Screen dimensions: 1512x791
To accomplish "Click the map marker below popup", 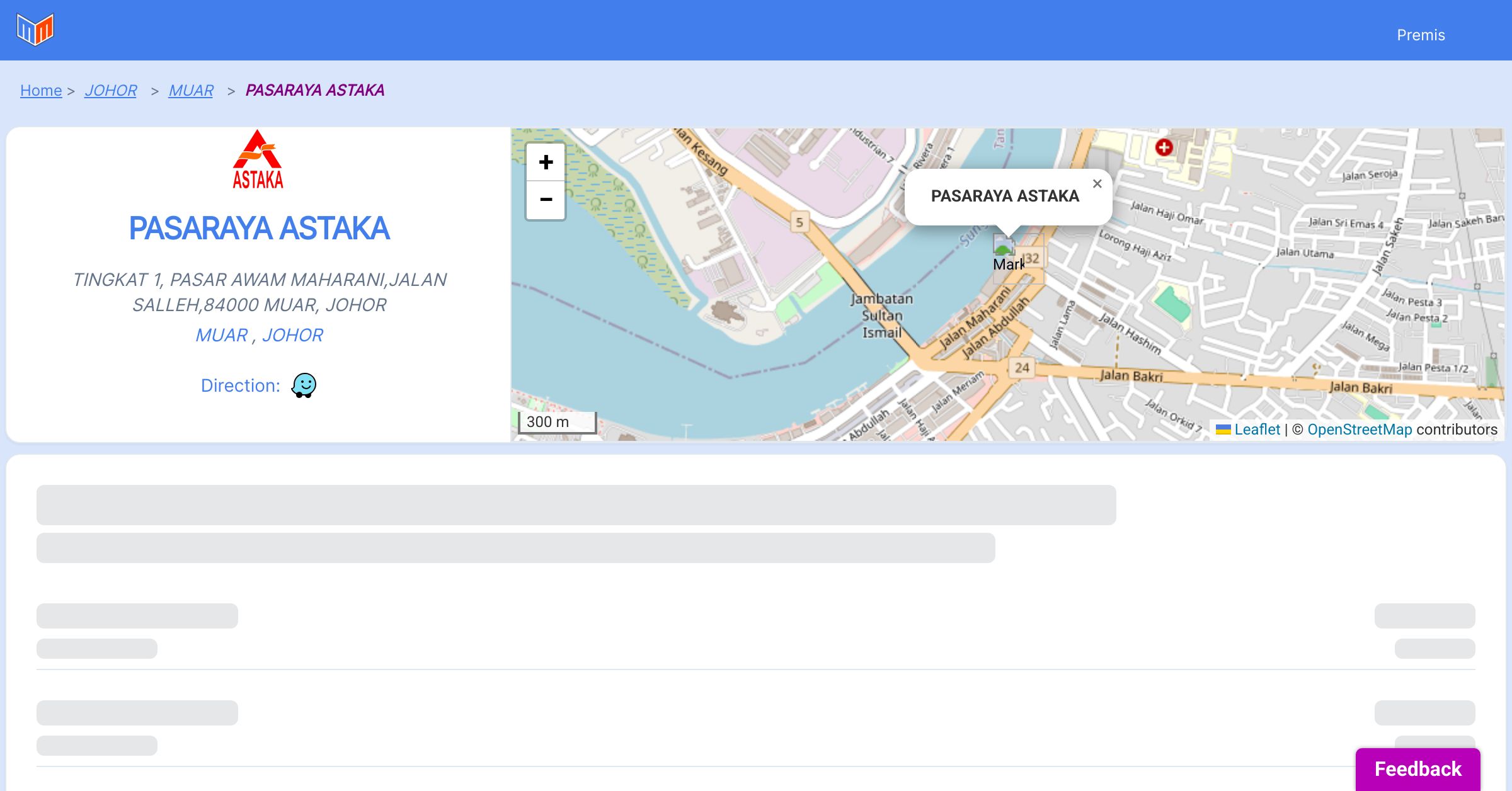I will pyautogui.click(x=1004, y=246).
